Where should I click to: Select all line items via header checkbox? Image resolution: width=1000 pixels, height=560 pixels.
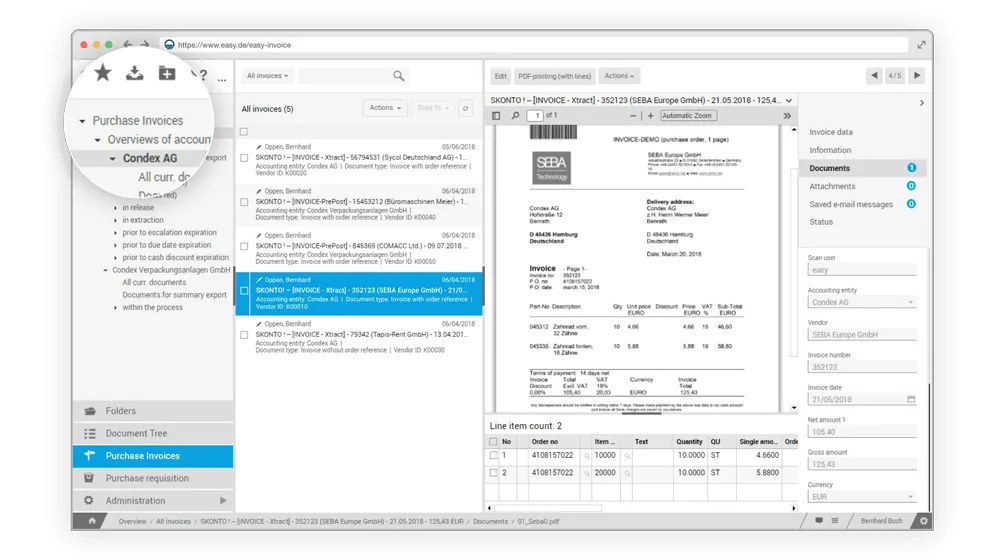point(493,441)
